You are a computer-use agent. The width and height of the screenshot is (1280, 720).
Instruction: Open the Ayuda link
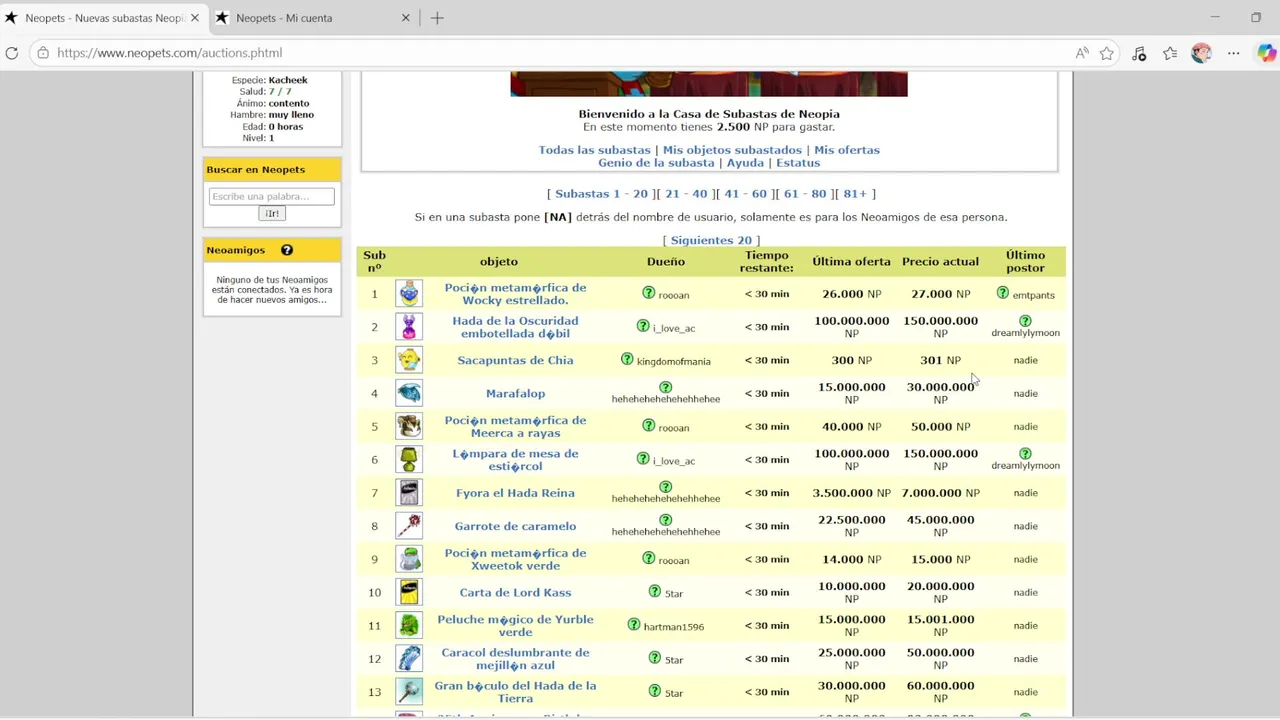pyautogui.click(x=745, y=163)
